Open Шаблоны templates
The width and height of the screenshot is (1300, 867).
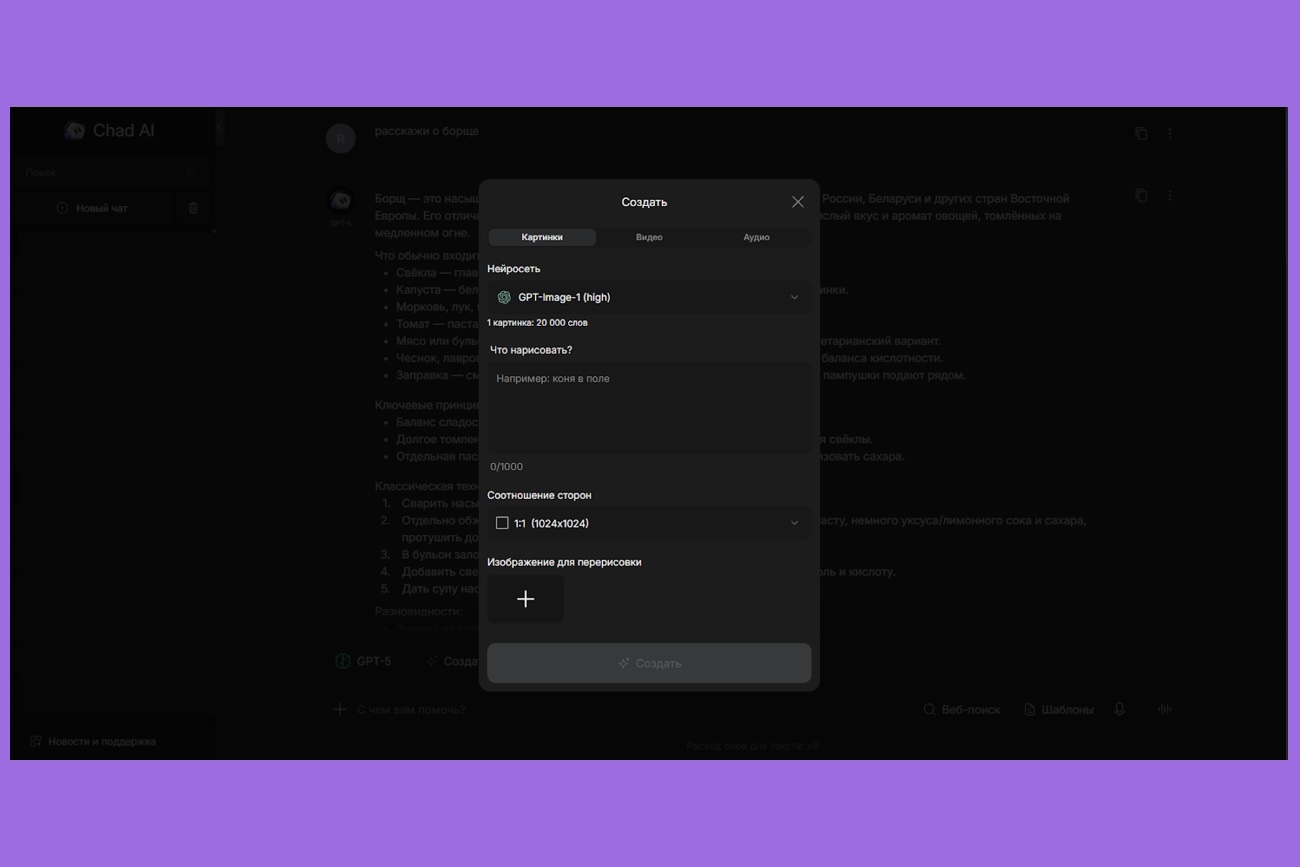click(1058, 709)
